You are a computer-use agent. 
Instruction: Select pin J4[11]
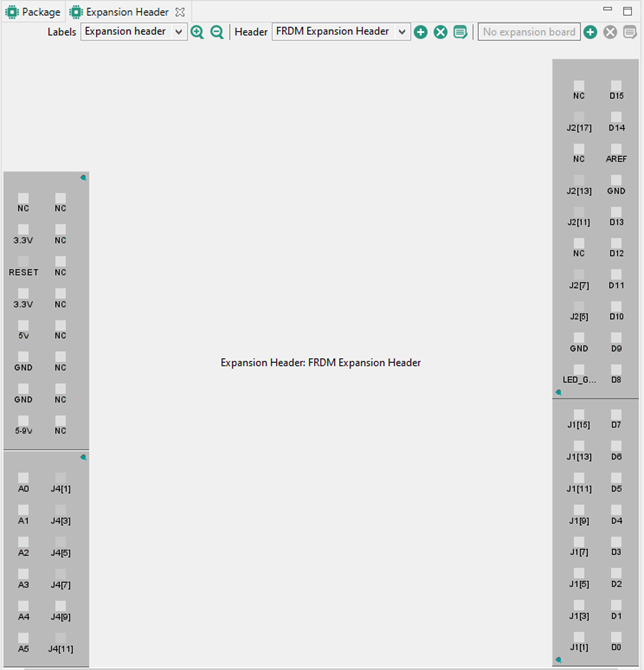(61, 638)
